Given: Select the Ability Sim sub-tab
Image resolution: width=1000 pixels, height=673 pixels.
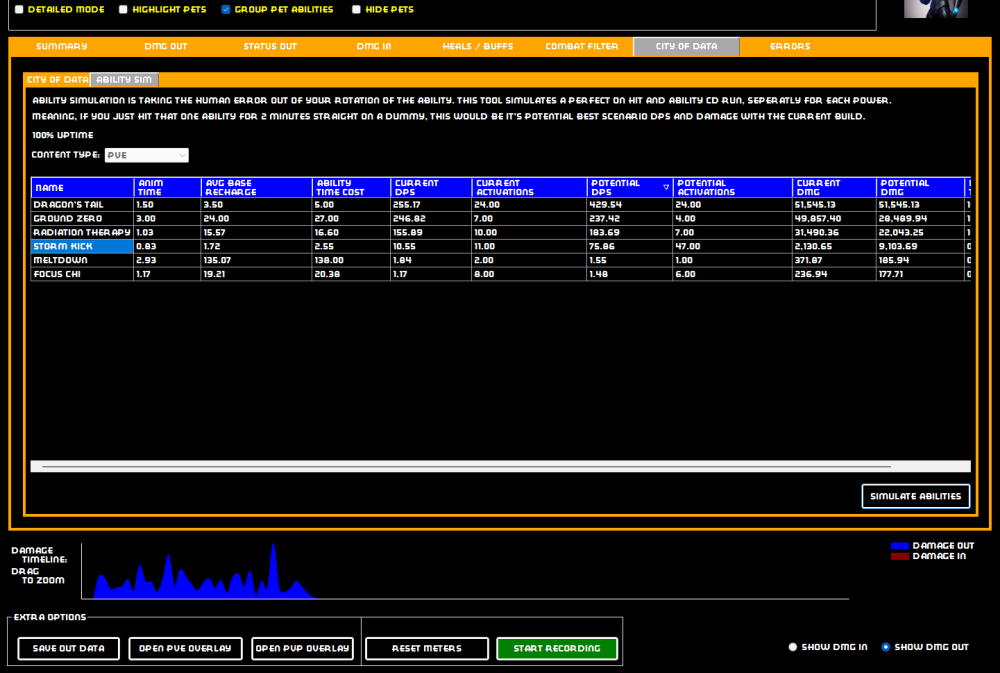Looking at the screenshot, I should [124, 80].
